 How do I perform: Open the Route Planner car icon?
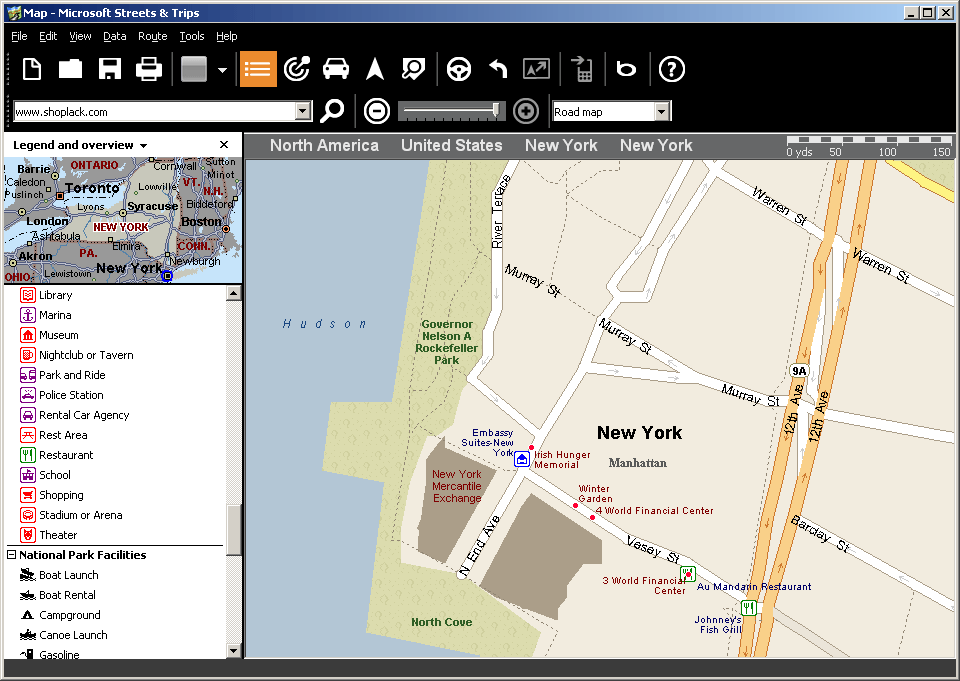tap(336, 69)
